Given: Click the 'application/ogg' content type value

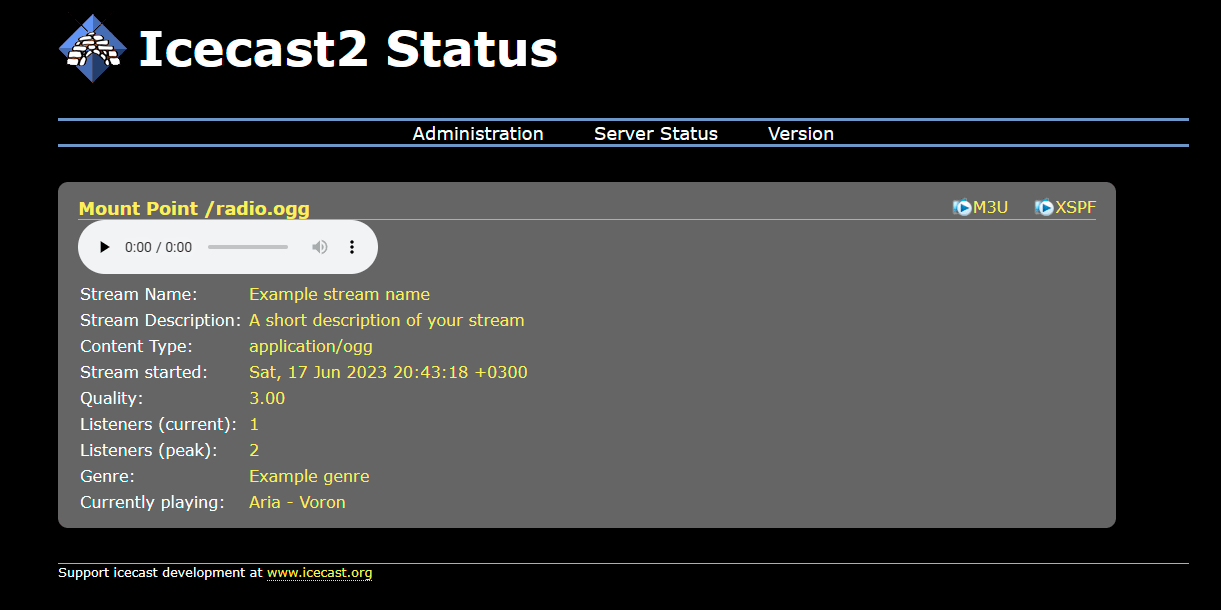Looking at the screenshot, I should point(310,346).
